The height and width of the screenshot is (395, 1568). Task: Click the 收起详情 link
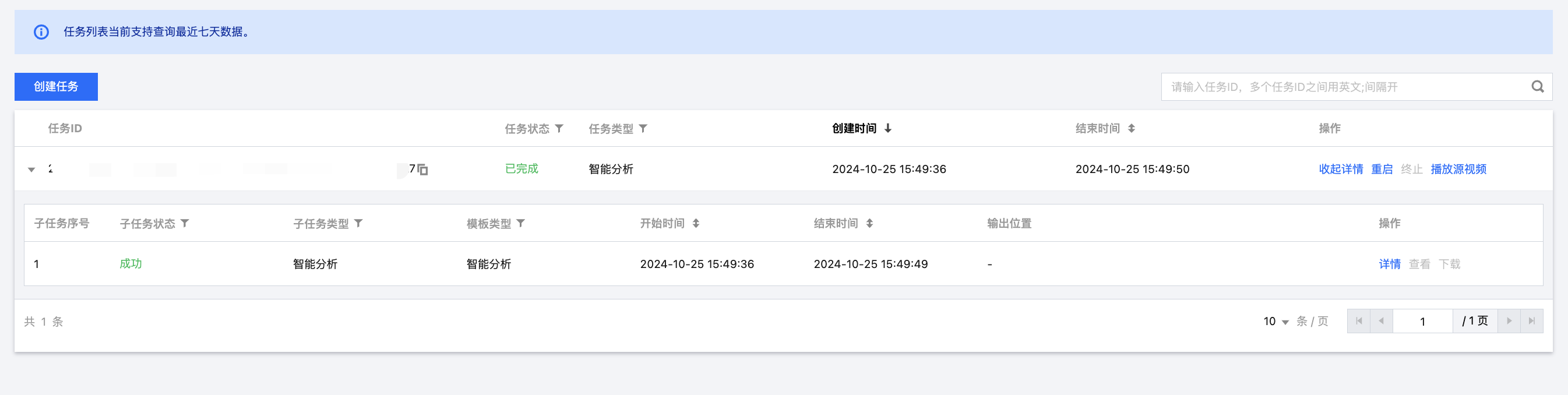[x=1340, y=169]
